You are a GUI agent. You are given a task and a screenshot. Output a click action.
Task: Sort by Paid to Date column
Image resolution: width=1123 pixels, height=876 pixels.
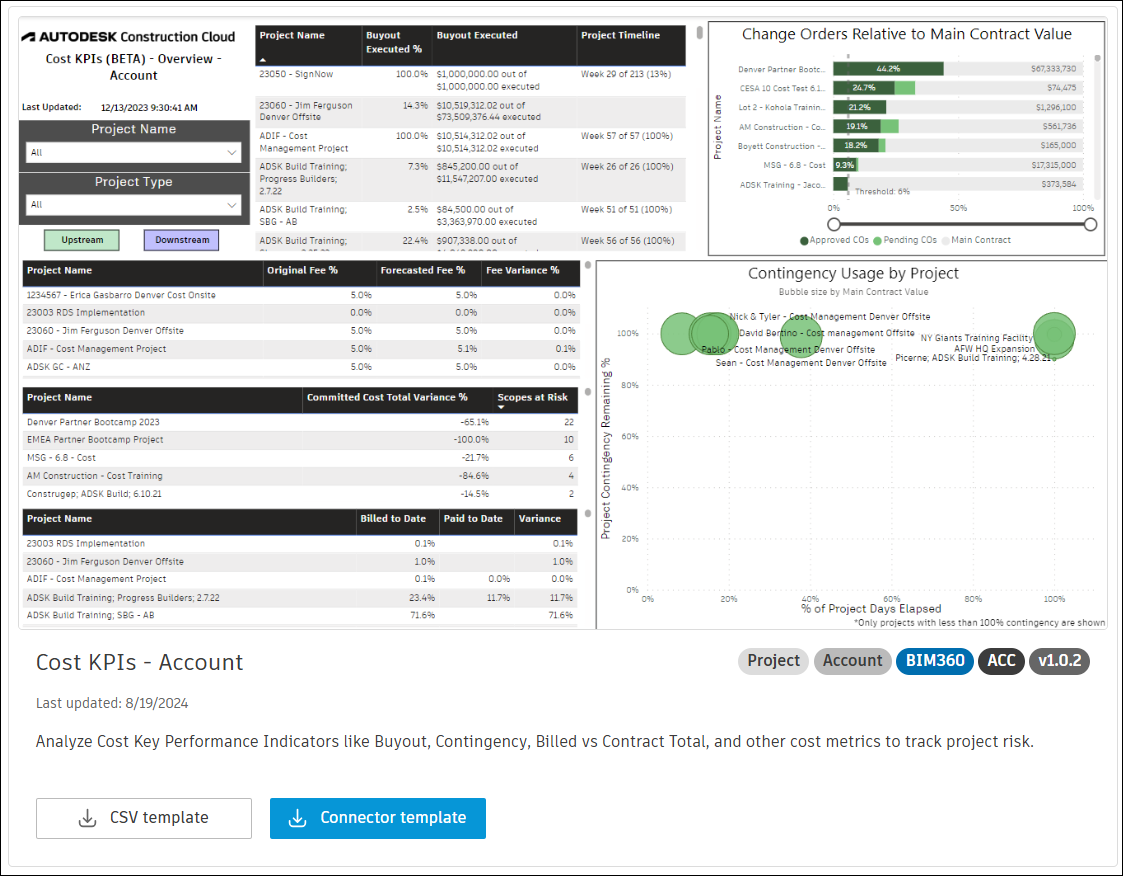477,521
